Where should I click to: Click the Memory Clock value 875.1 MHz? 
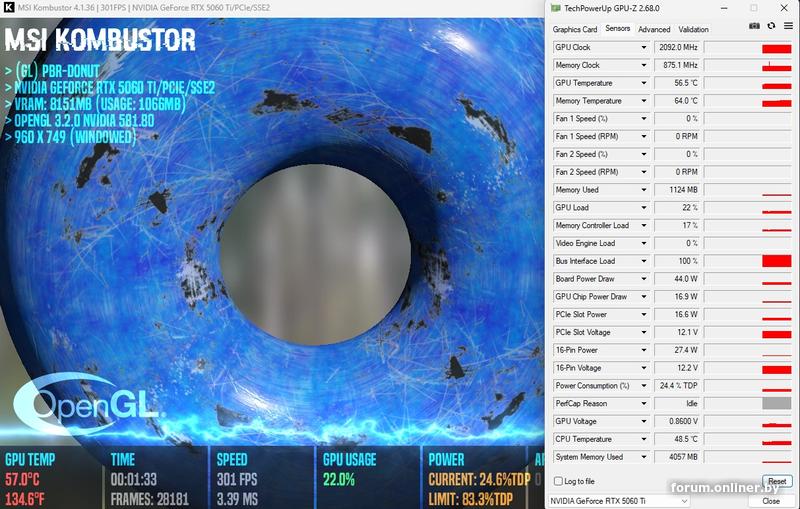[x=678, y=65]
